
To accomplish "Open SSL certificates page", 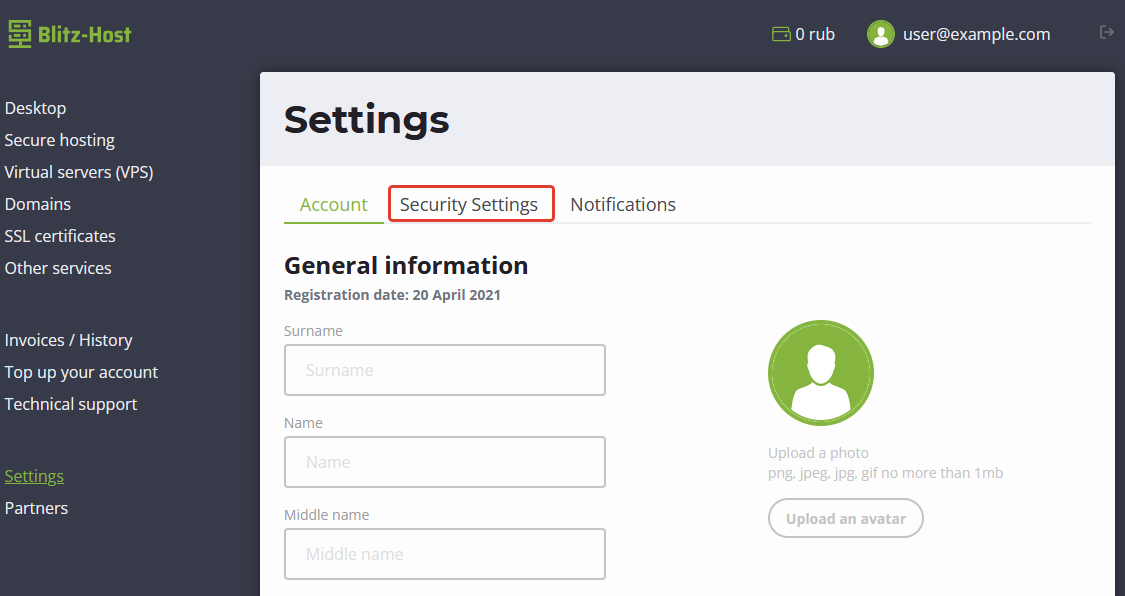I will coord(60,236).
